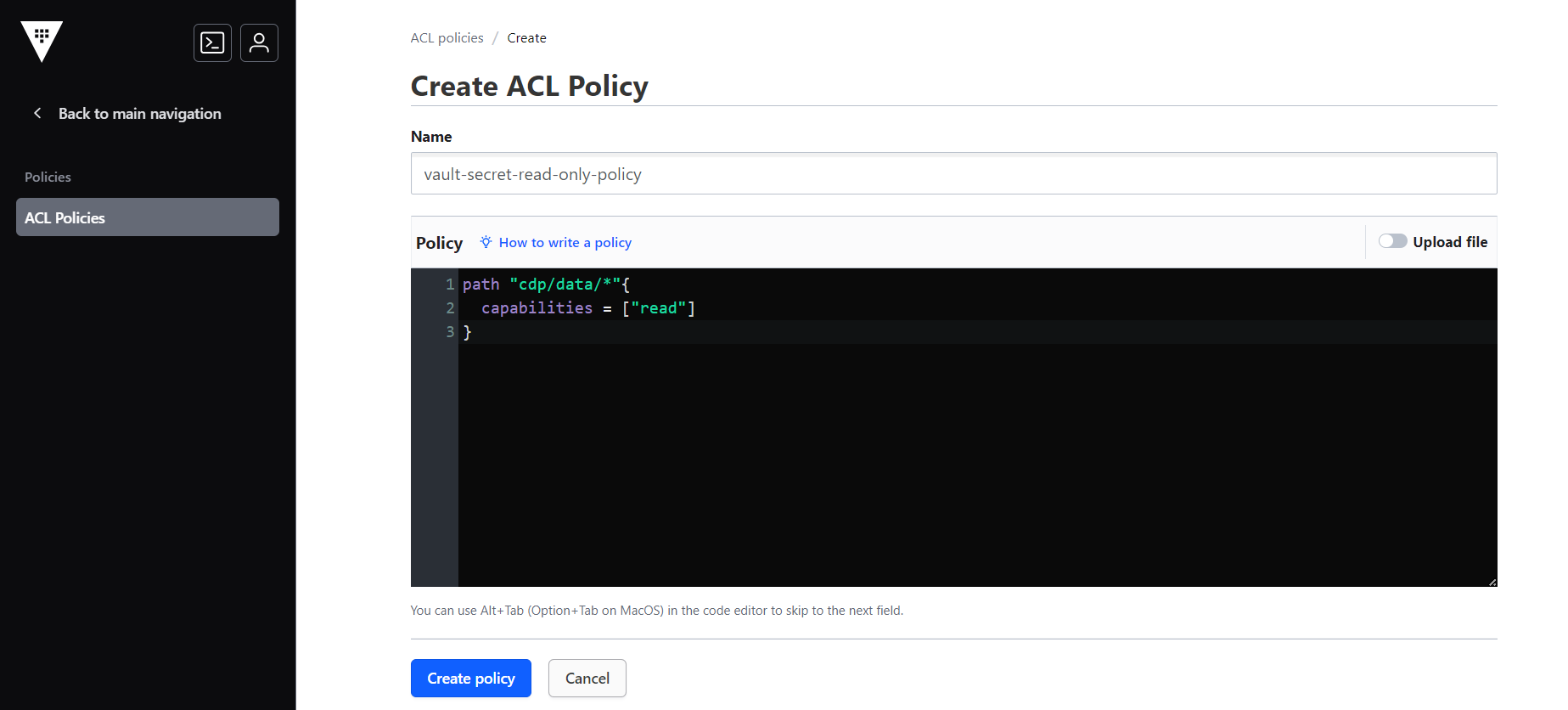Enable the Upload file toggle
Viewport: 1568px width, 710px height.
[1392, 241]
